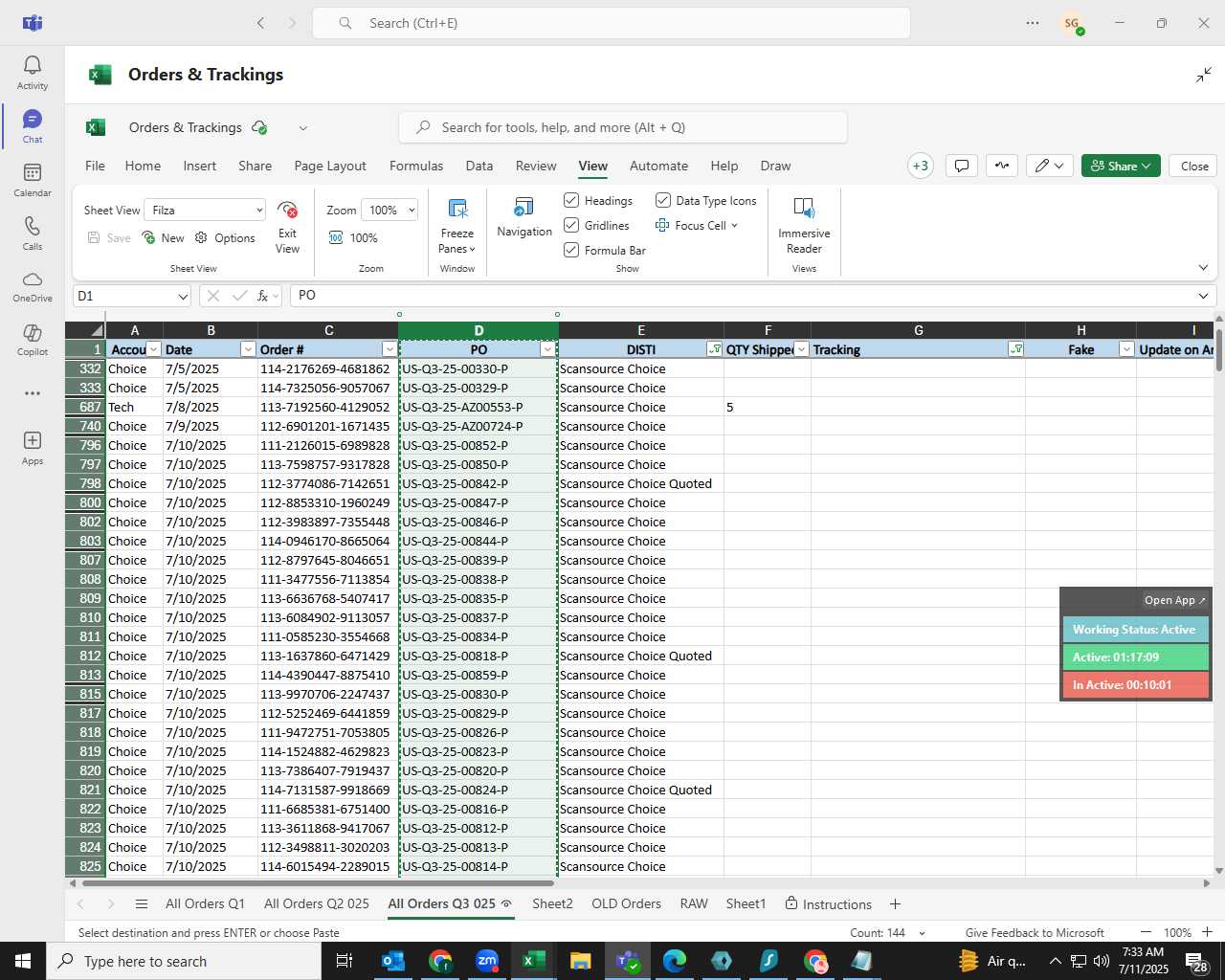Open the Editing mode pencil button
1225x980 pixels.
pyautogui.click(x=1050, y=166)
